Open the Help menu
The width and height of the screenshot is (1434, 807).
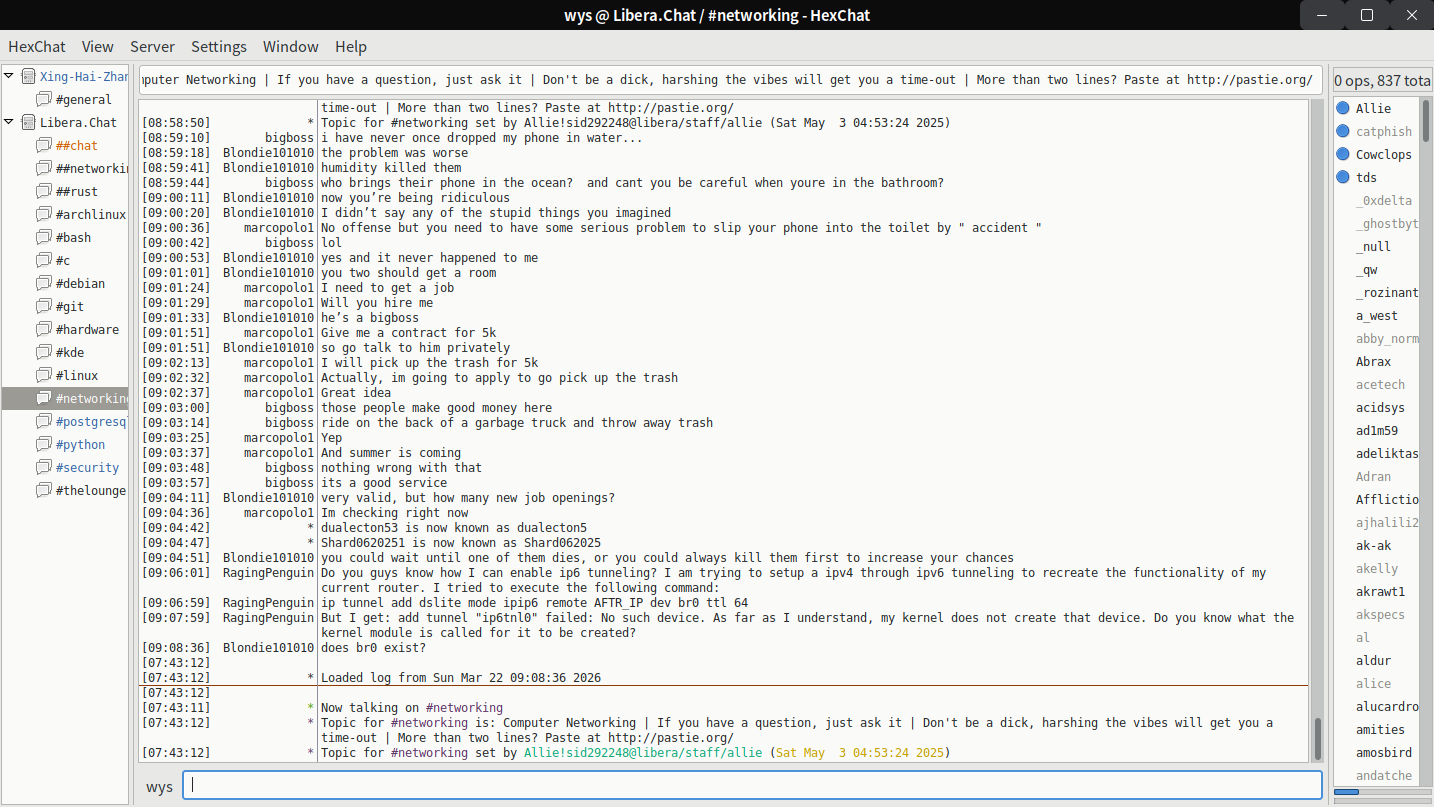coord(351,46)
